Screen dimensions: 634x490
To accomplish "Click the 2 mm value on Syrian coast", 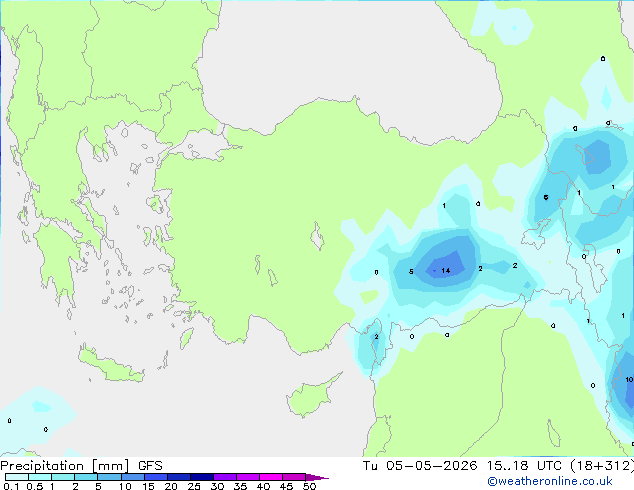I will tap(376, 337).
